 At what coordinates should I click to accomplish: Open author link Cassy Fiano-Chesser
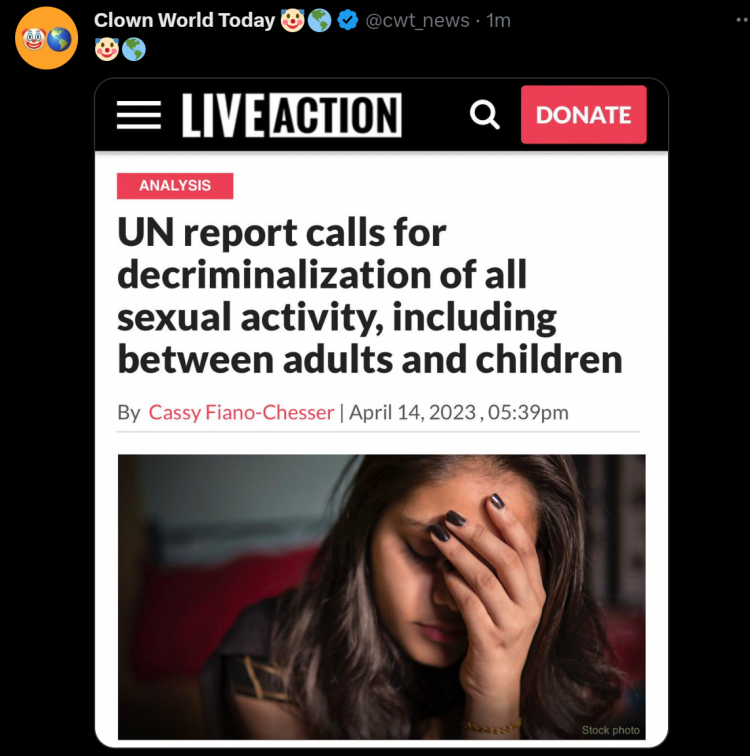point(241,413)
